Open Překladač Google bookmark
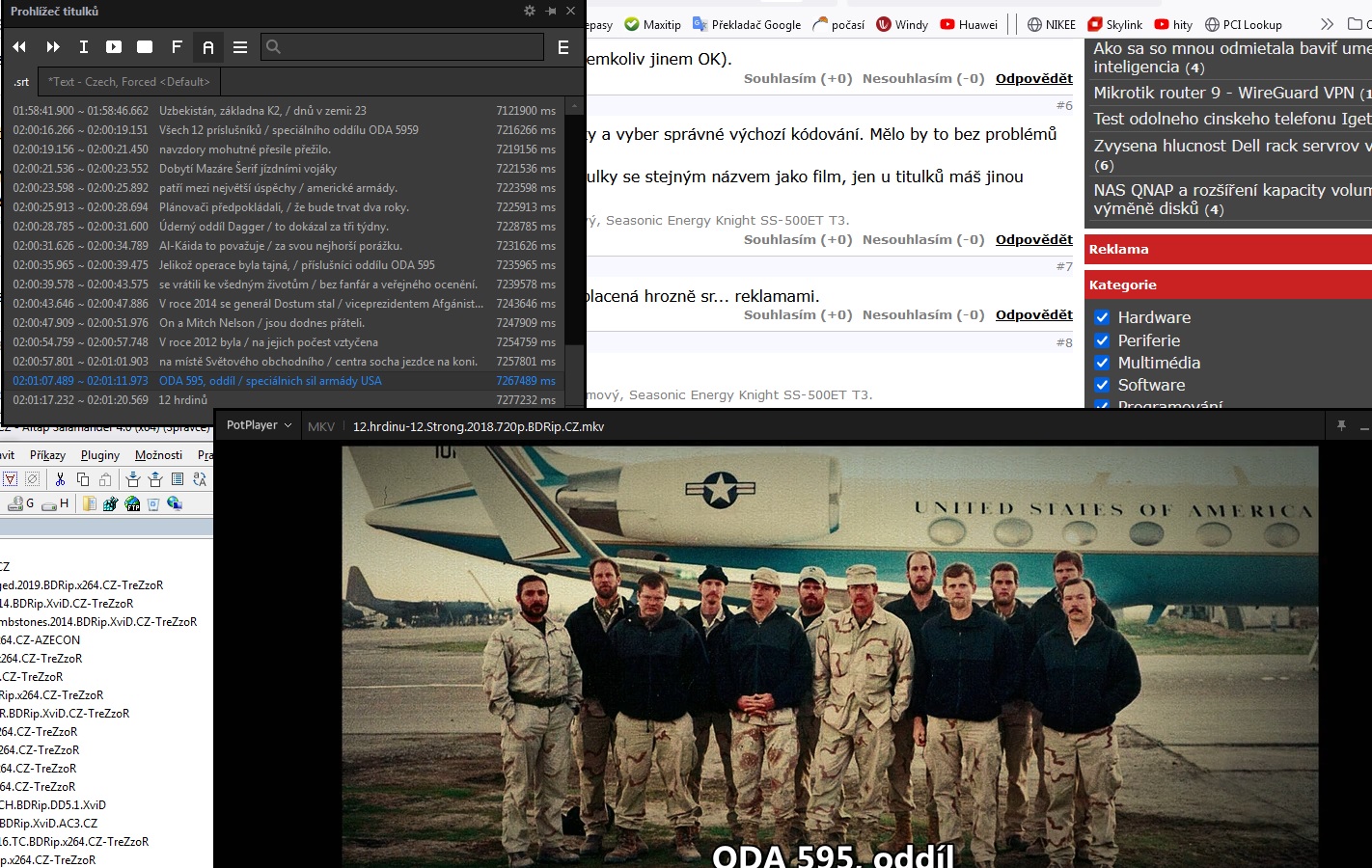1372x868 pixels. pyautogui.click(x=746, y=24)
